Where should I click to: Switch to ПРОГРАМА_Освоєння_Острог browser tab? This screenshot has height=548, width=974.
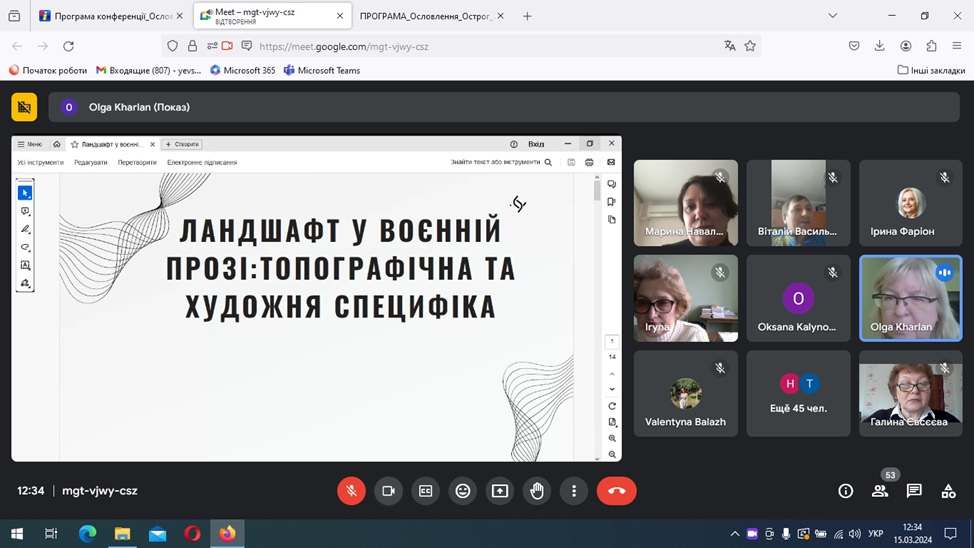pos(426,16)
